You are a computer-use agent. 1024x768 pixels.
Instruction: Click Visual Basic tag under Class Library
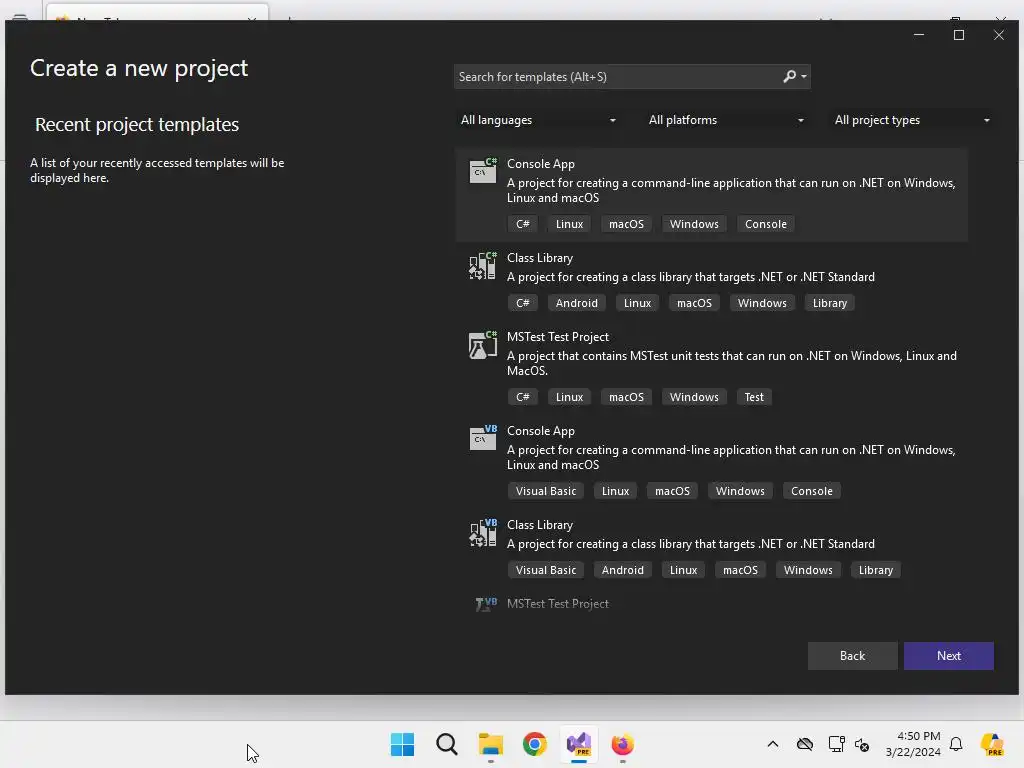pyautogui.click(x=545, y=570)
